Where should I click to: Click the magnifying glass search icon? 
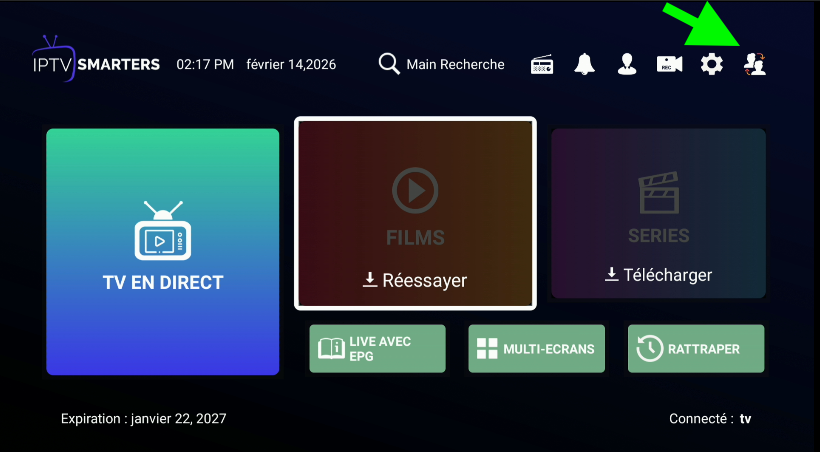click(x=389, y=64)
